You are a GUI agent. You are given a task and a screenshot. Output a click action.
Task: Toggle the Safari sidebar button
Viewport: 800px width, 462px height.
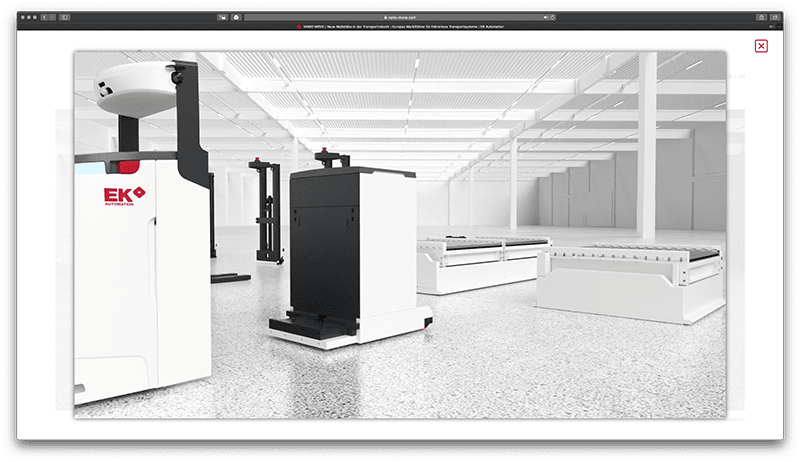[x=65, y=17]
